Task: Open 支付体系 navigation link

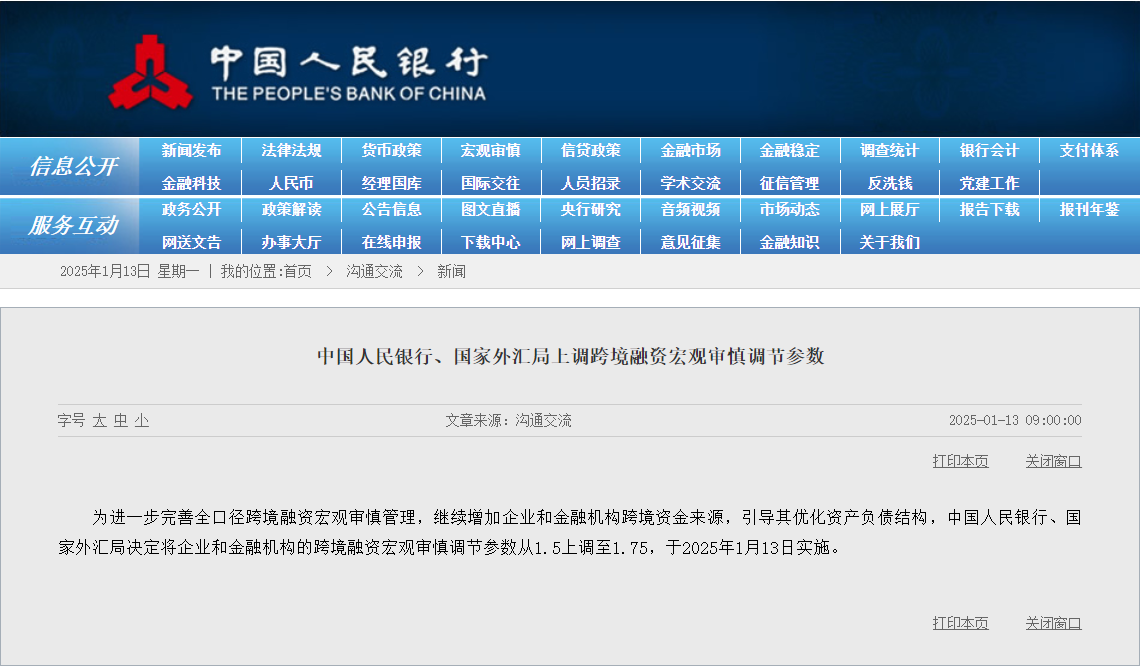Action: tap(1089, 151)
